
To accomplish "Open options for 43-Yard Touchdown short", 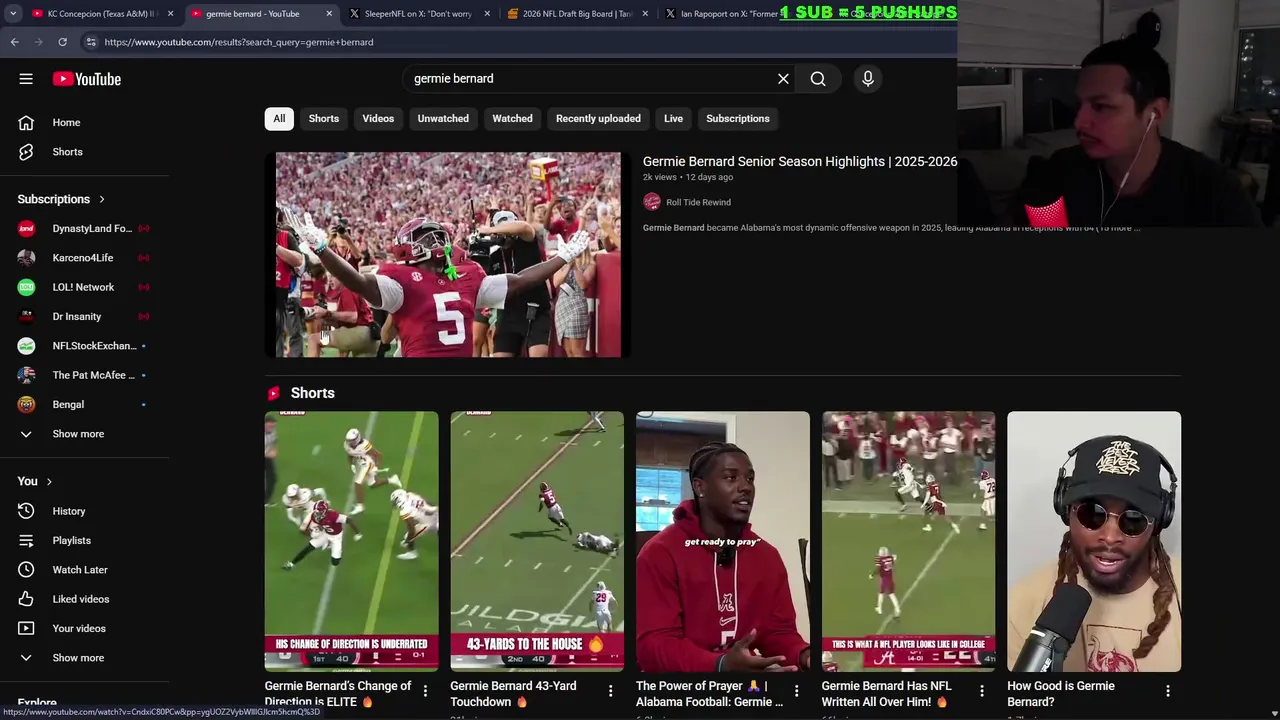I will pos(610,691).
